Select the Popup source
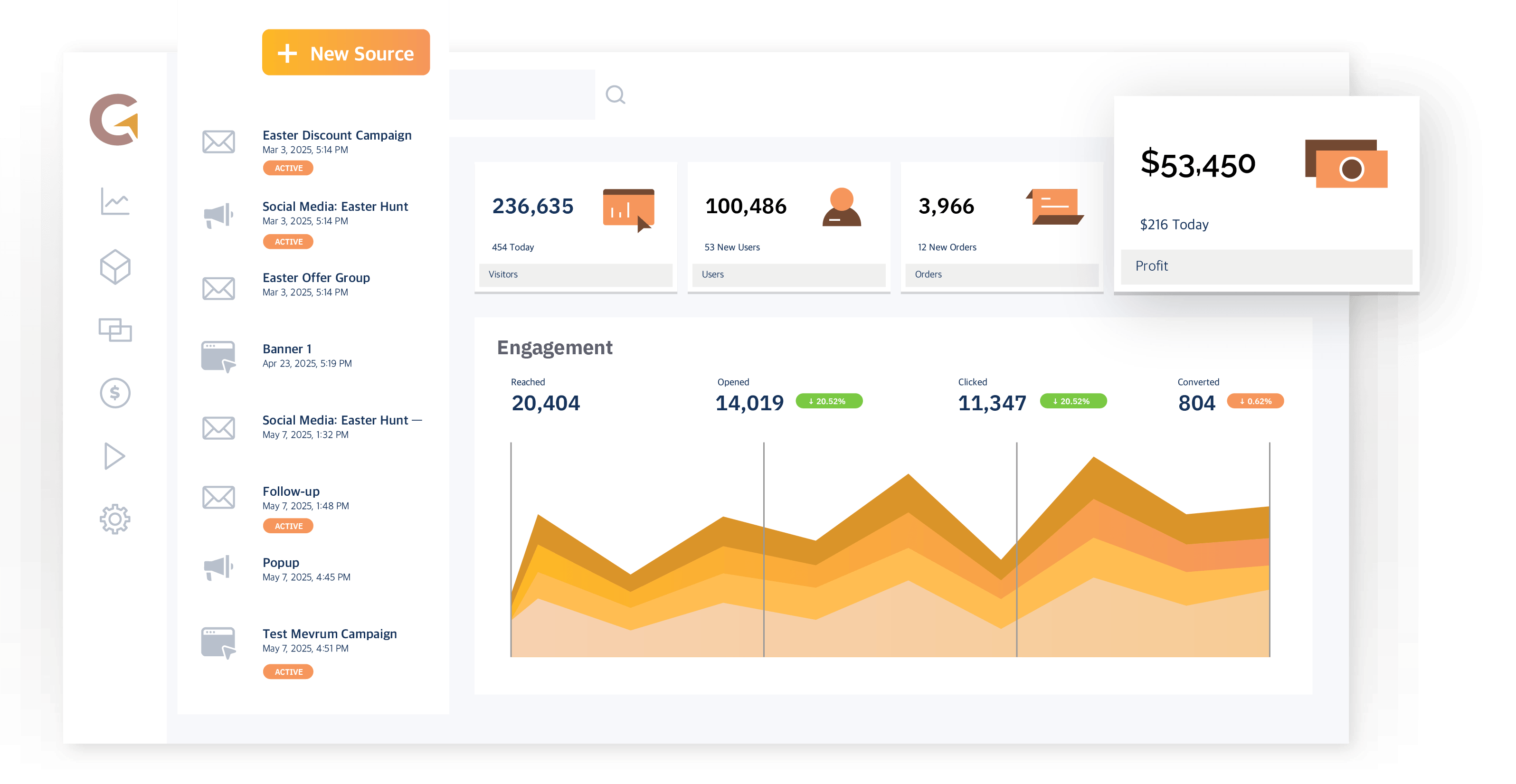Viewport: 1516px width, 784px height. tap(281, 563)
